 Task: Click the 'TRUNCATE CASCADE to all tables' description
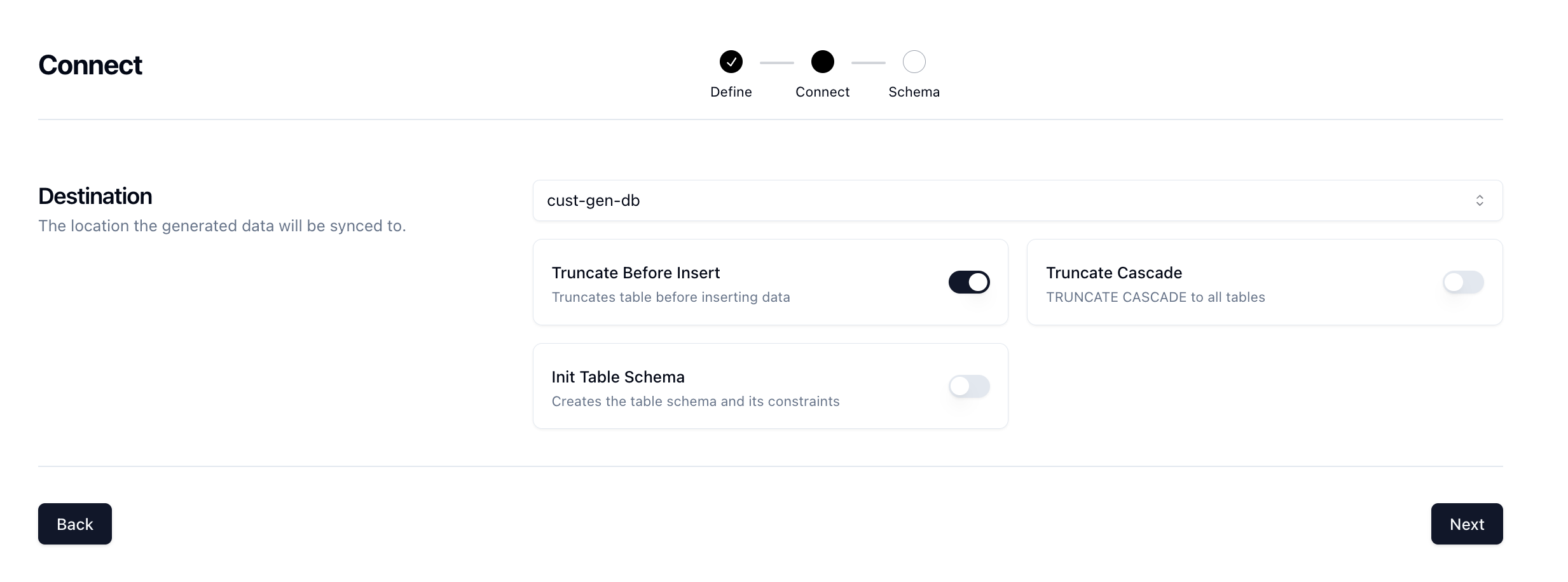pos(1155,297)
